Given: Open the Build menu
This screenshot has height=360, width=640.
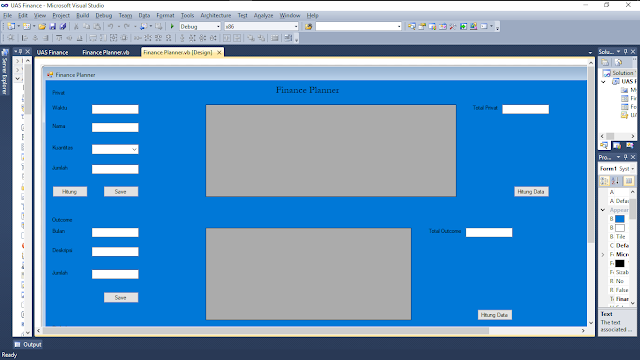Looking at the screenshot, I should 83,16.
